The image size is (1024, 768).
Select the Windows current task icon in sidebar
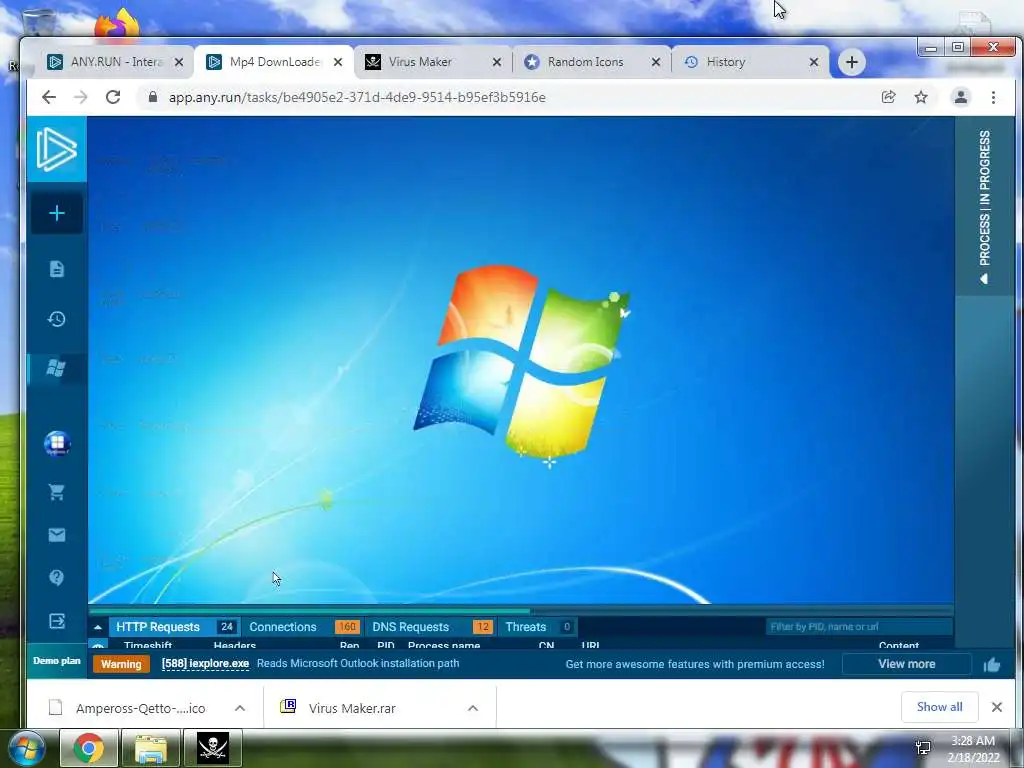pyautogui.click(x=57, y=368)
